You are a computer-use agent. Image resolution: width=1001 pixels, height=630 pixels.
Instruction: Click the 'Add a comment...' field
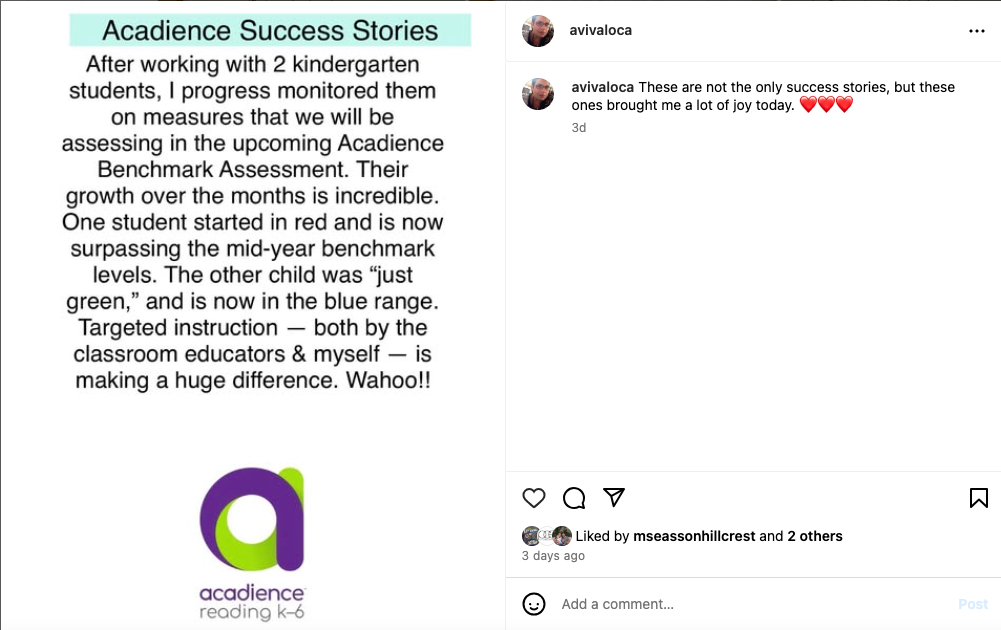[x=753, y=604]
